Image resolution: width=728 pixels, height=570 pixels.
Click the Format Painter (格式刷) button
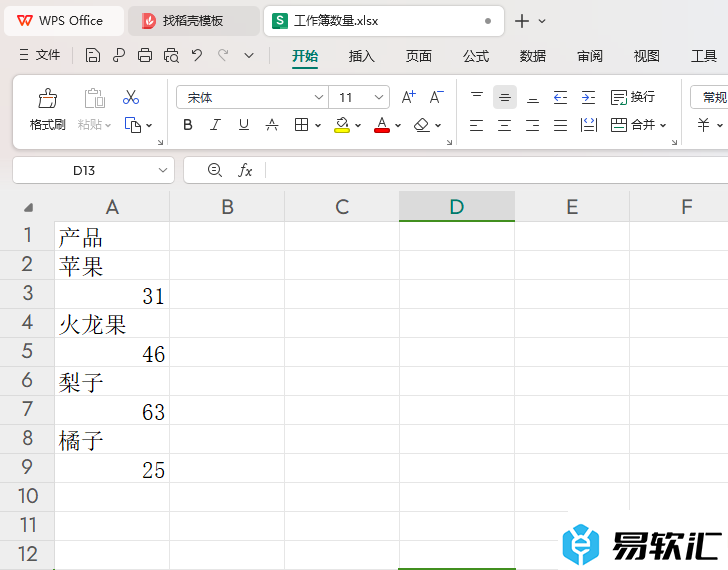[x=47, y=110]
